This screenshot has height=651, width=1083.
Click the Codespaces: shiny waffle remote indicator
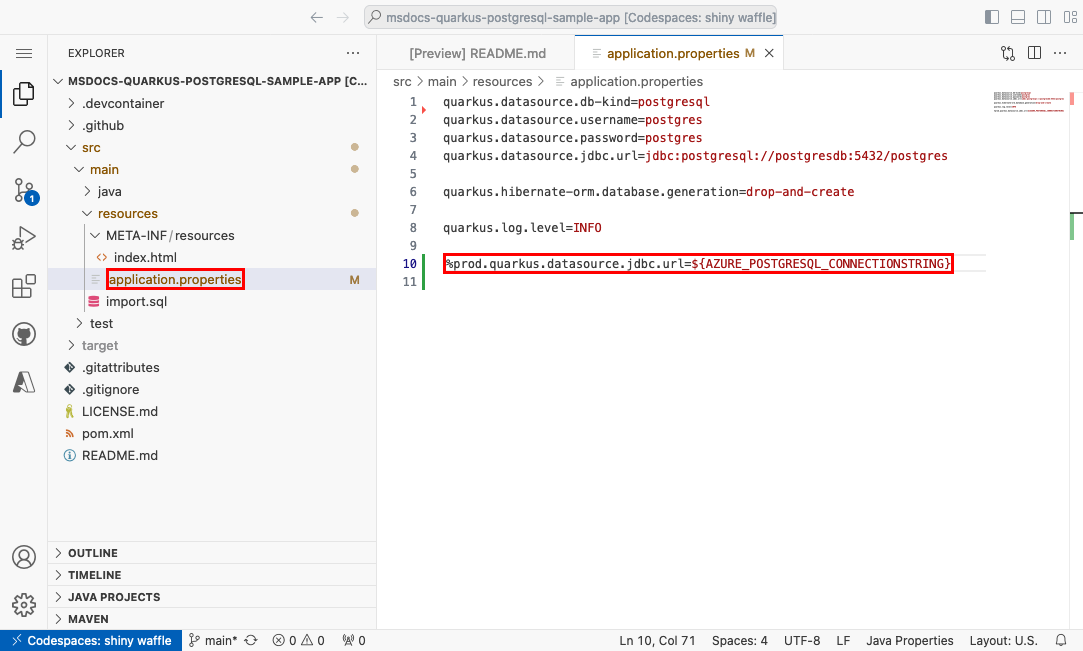point(91,641)
